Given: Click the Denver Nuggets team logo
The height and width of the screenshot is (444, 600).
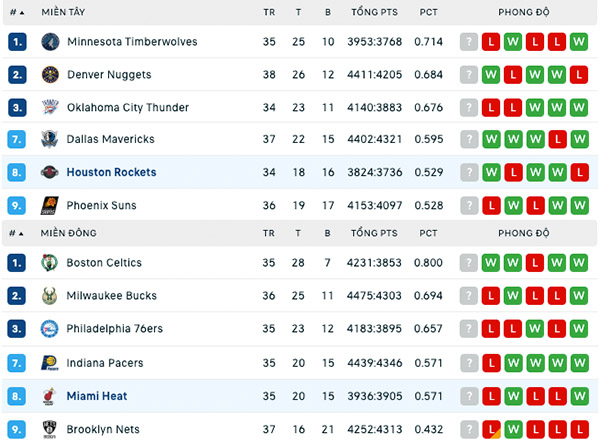Looking at the screenshot, I should 50,75.
